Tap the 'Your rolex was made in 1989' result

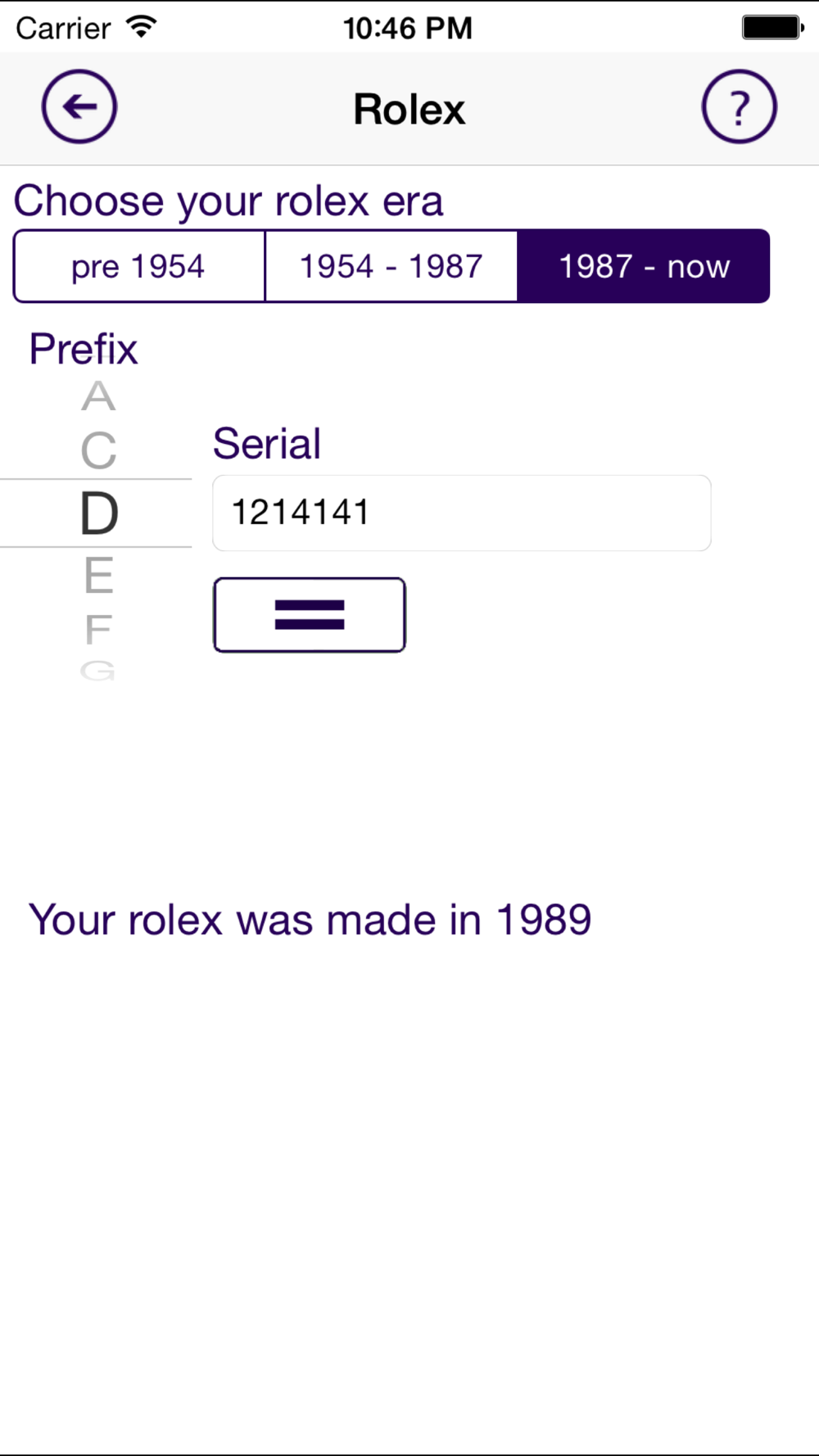(x=310, y=920)
